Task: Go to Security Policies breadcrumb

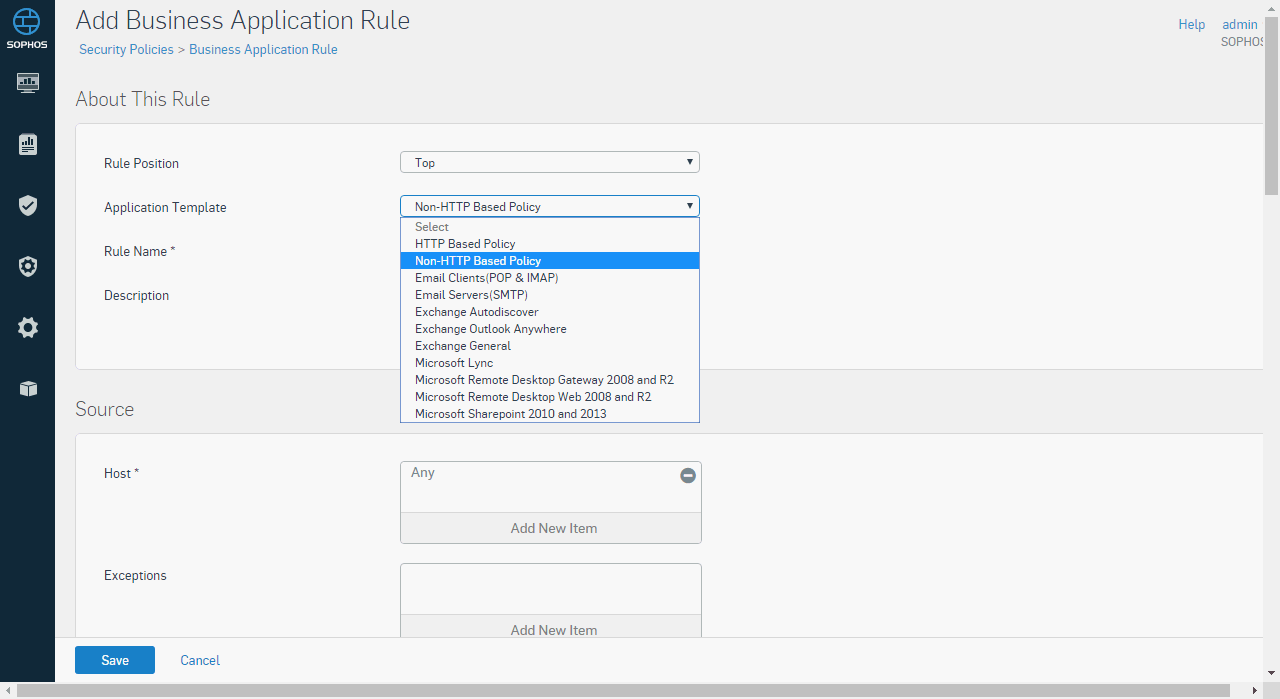Action: pyautogui.click(x=126, y=49)
